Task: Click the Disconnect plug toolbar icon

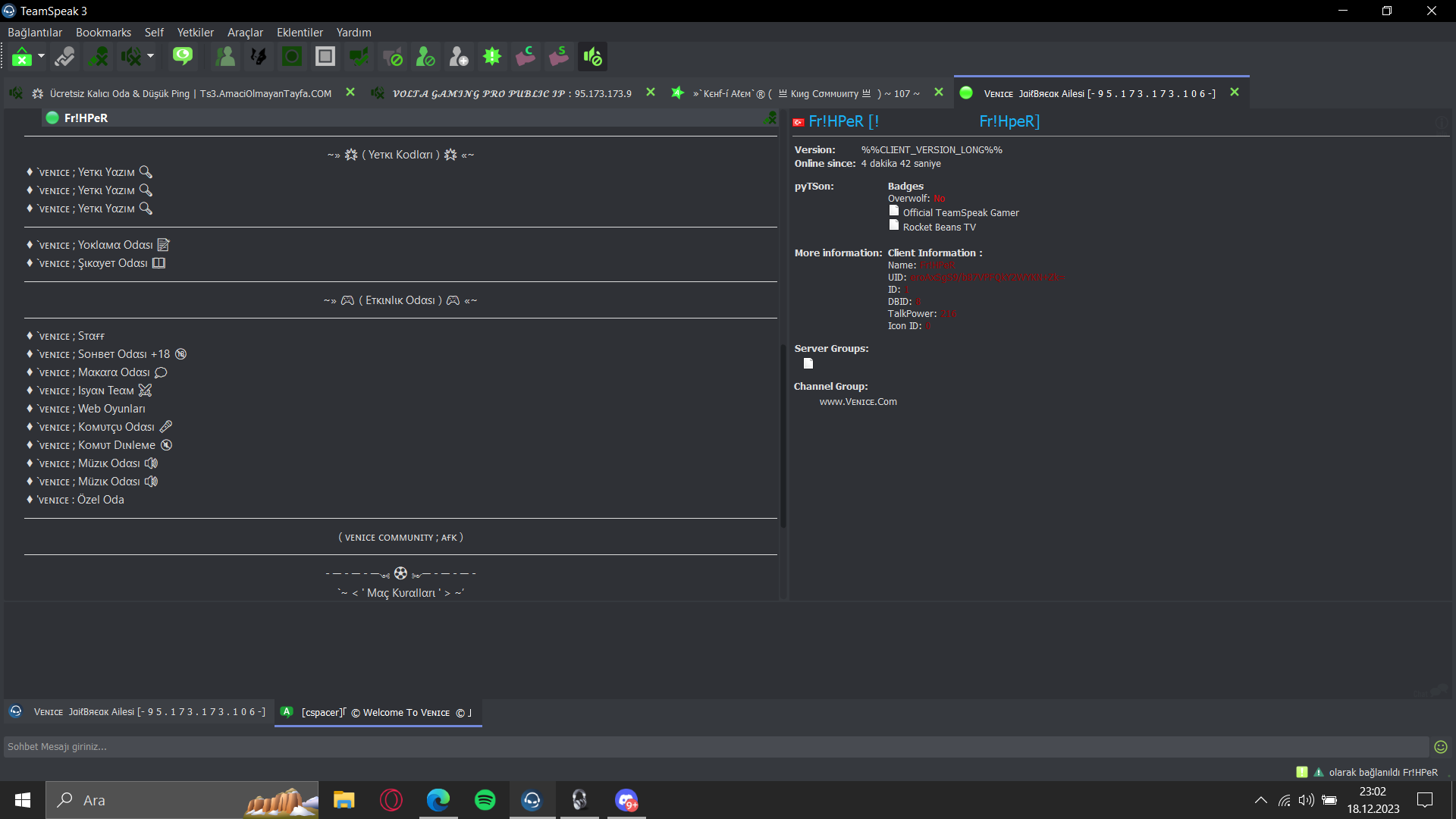Action: click(65, 57)
